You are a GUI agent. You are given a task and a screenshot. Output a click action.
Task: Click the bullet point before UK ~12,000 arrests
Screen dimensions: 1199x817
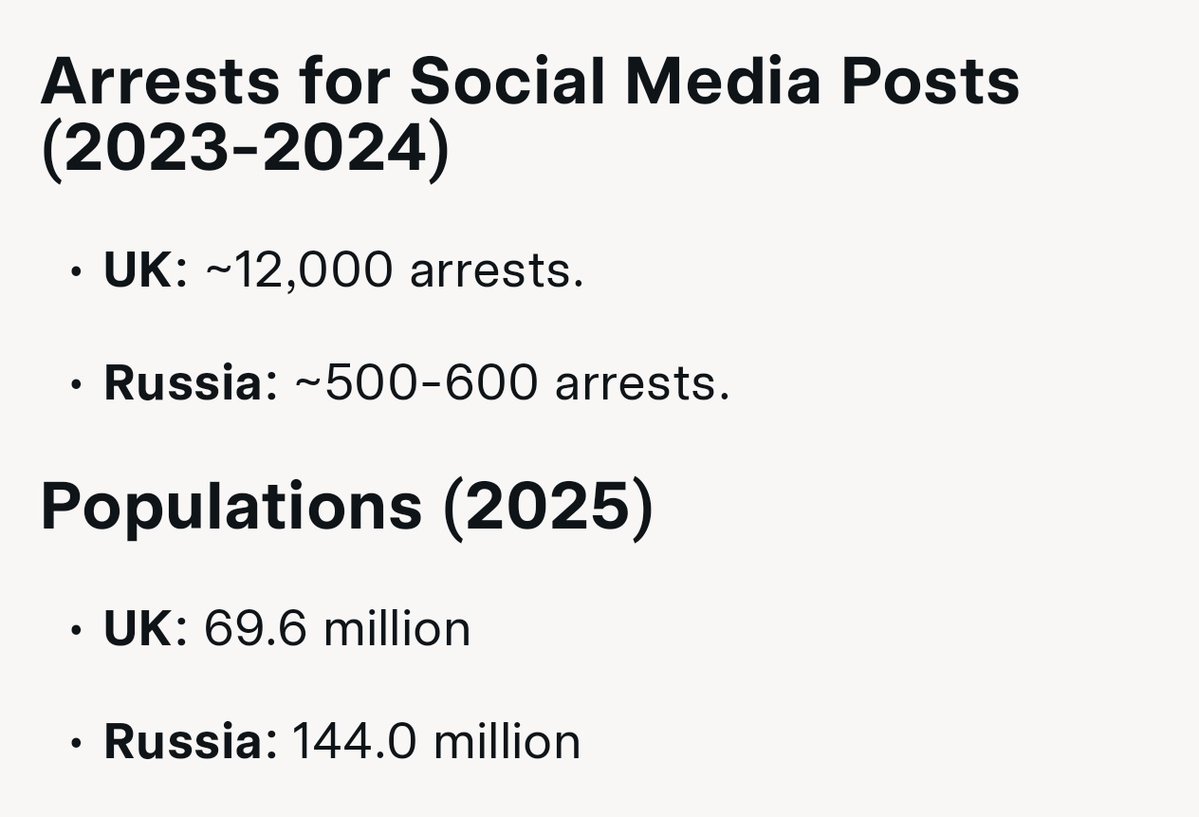75,272
